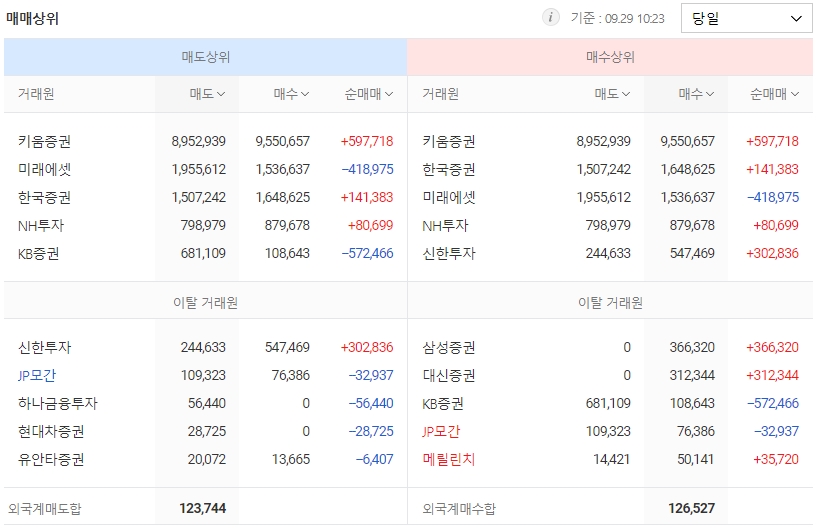Screen dimensions: 819x528
Task: Click the 매매상위 section title
Action: pyautogui.click(x=32, y=19)
